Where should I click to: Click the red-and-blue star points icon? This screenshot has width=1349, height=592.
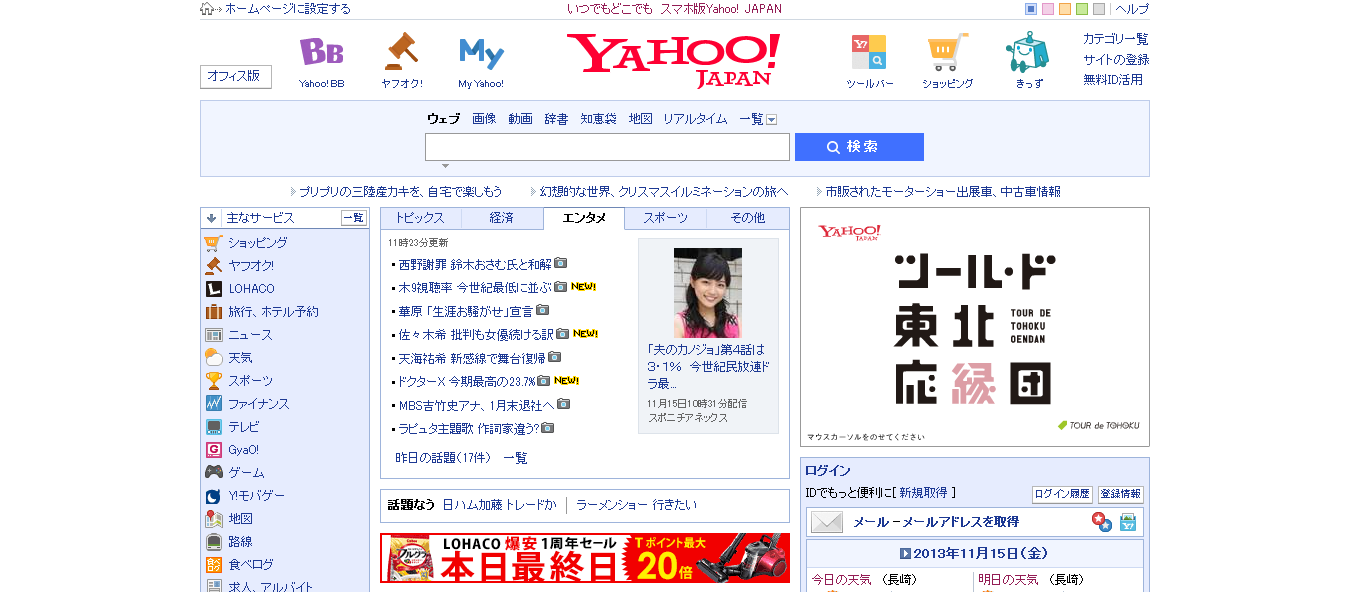(x=1101, y=522)
